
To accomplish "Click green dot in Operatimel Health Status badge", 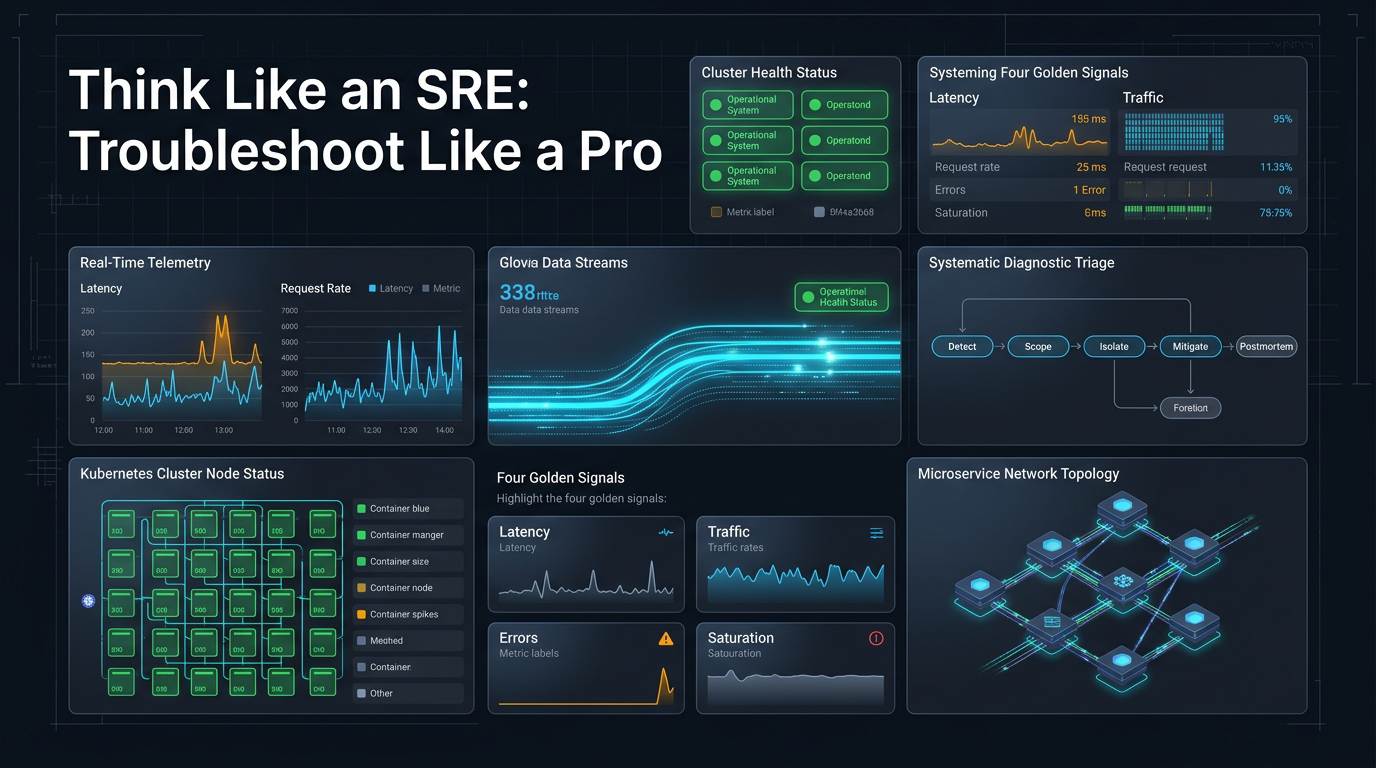I will (807, 297).
